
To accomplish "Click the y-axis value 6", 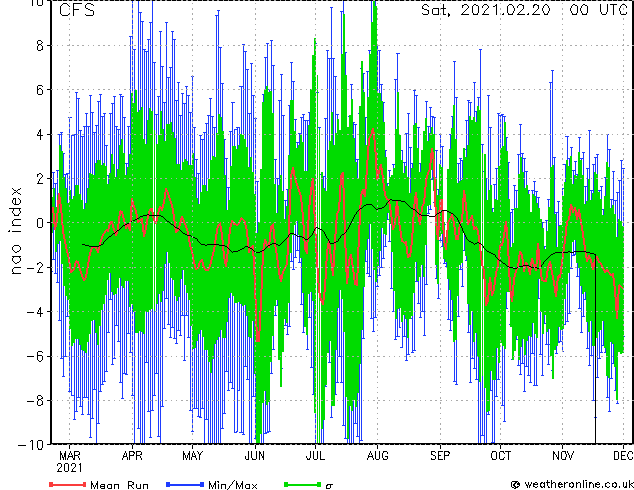I will pyautogui.click(x=40, y=90).
